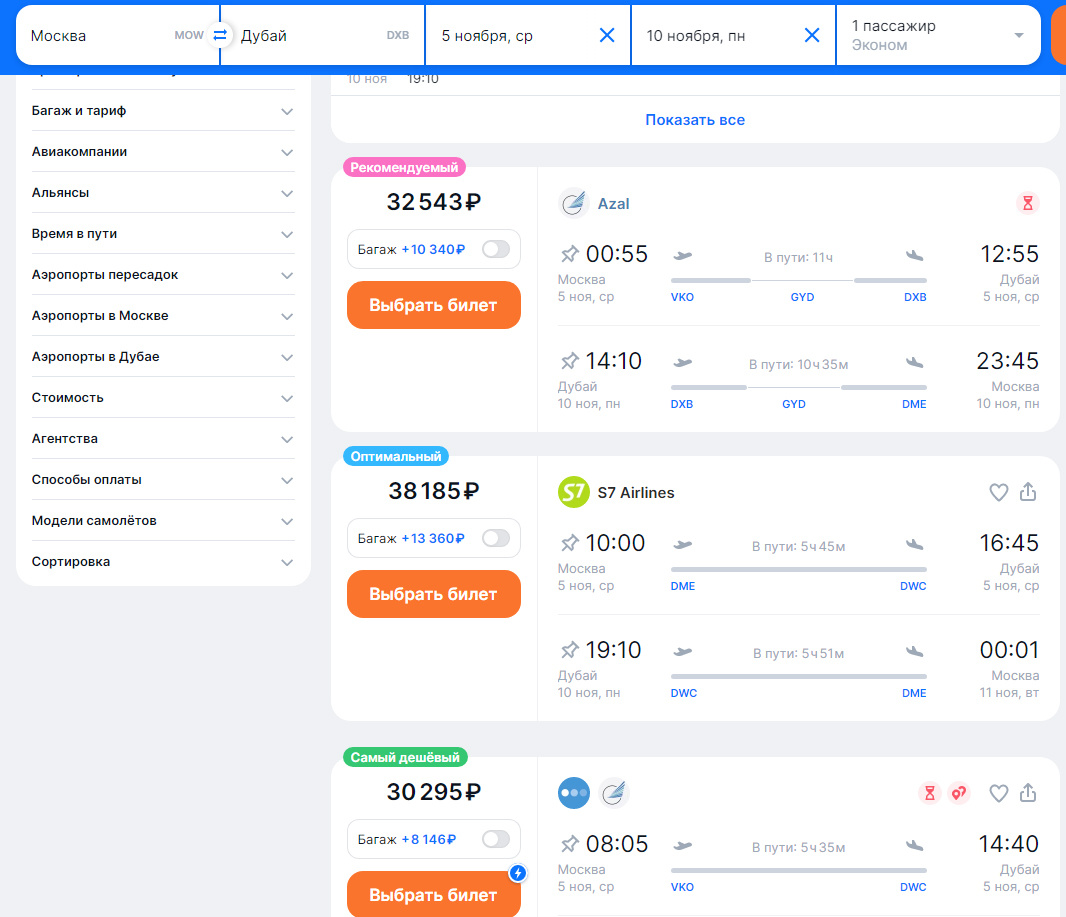Swap origin and destination cities

coord(220,35)
